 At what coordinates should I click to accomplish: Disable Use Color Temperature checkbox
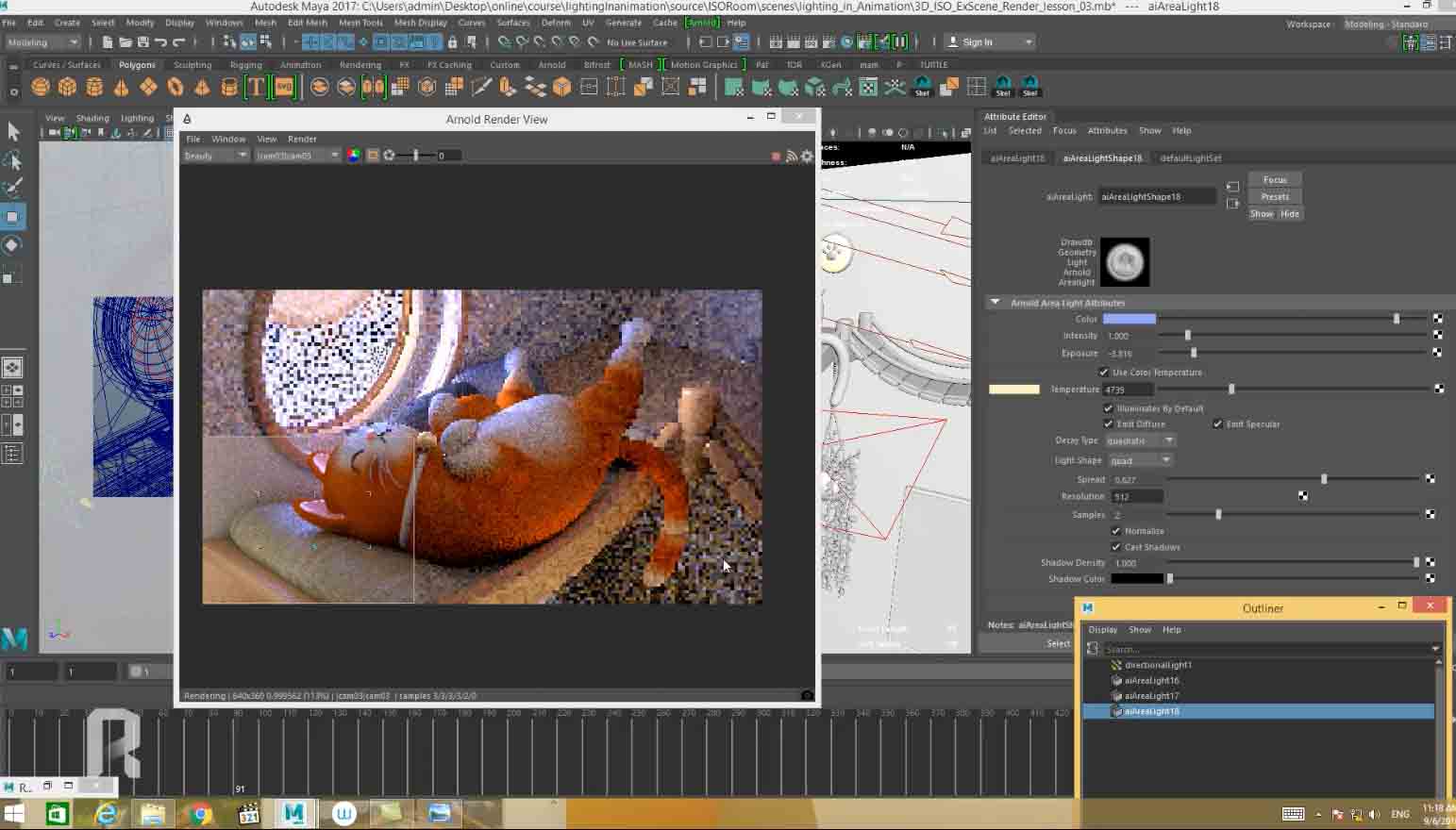pyautogui.click(x=1104, y=373)
